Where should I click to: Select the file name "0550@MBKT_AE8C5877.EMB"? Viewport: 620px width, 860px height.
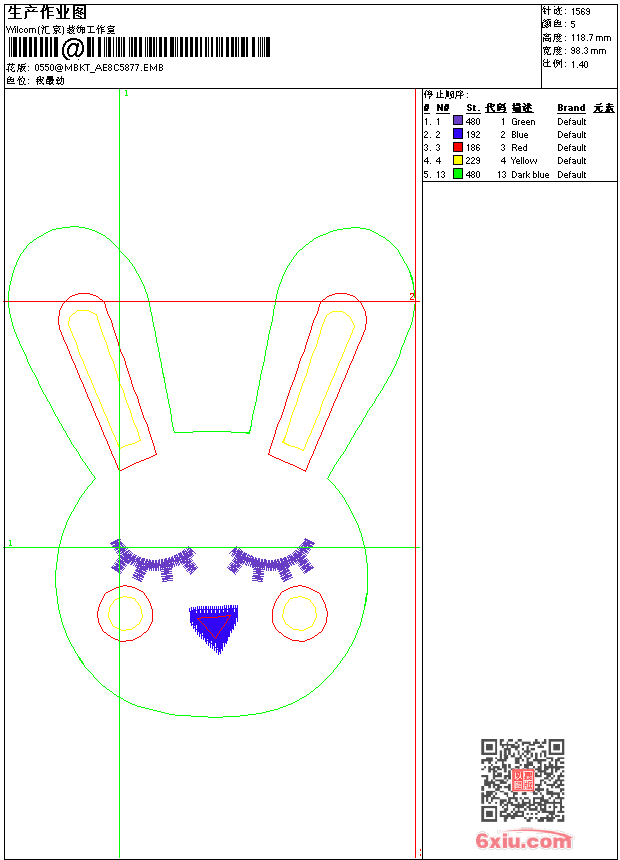pos(99,67)
